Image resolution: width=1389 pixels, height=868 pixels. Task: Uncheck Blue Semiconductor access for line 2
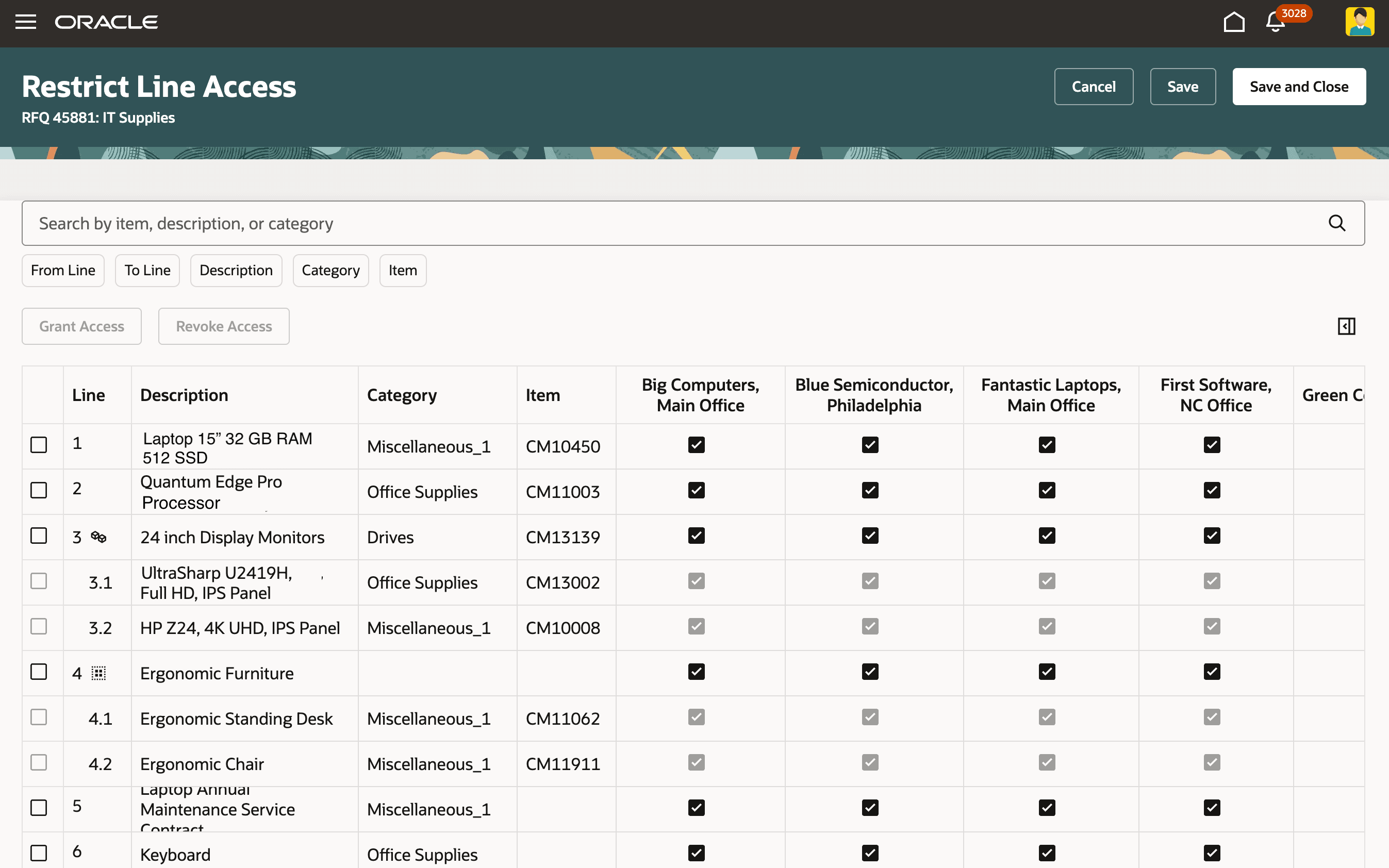pos(870,490)
